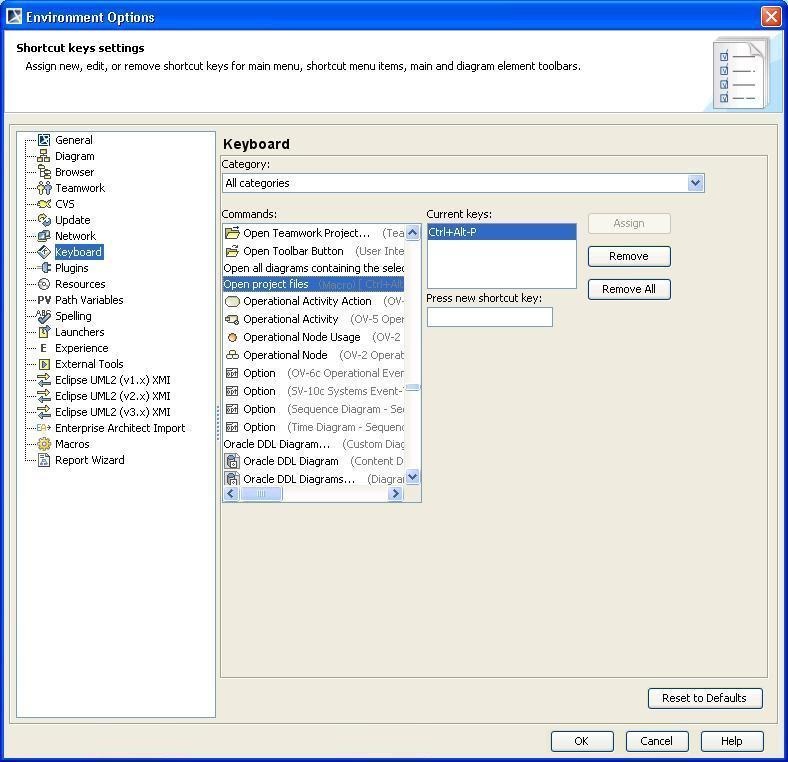Click the commands list scroll down arrow
Viewport: 788px width, 762px height.
click(x=413, y=476)
